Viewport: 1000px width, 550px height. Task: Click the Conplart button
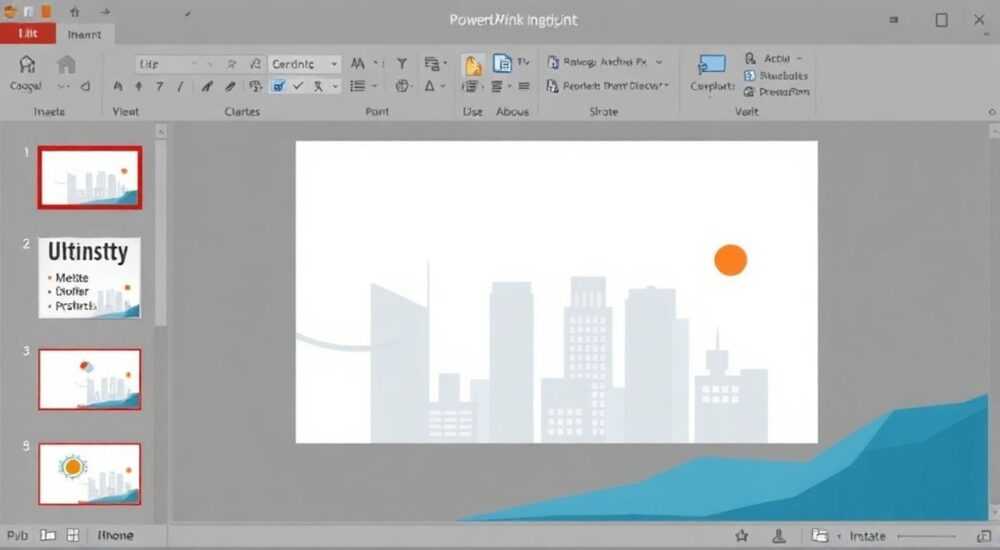(x=712, y=73)
